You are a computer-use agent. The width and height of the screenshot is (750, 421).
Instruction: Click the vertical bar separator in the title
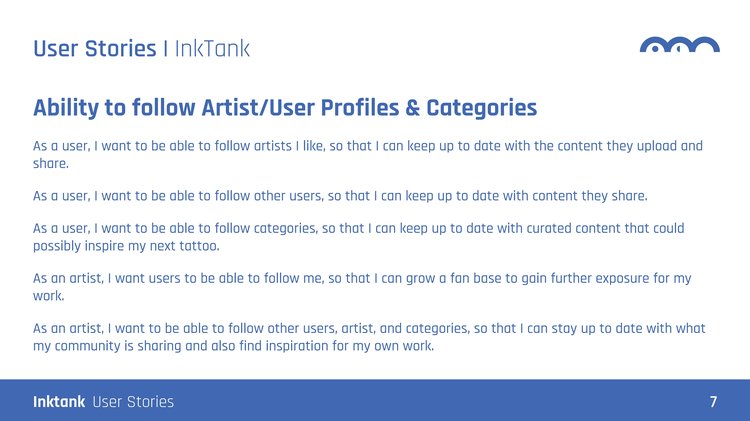tap(165, 48)
